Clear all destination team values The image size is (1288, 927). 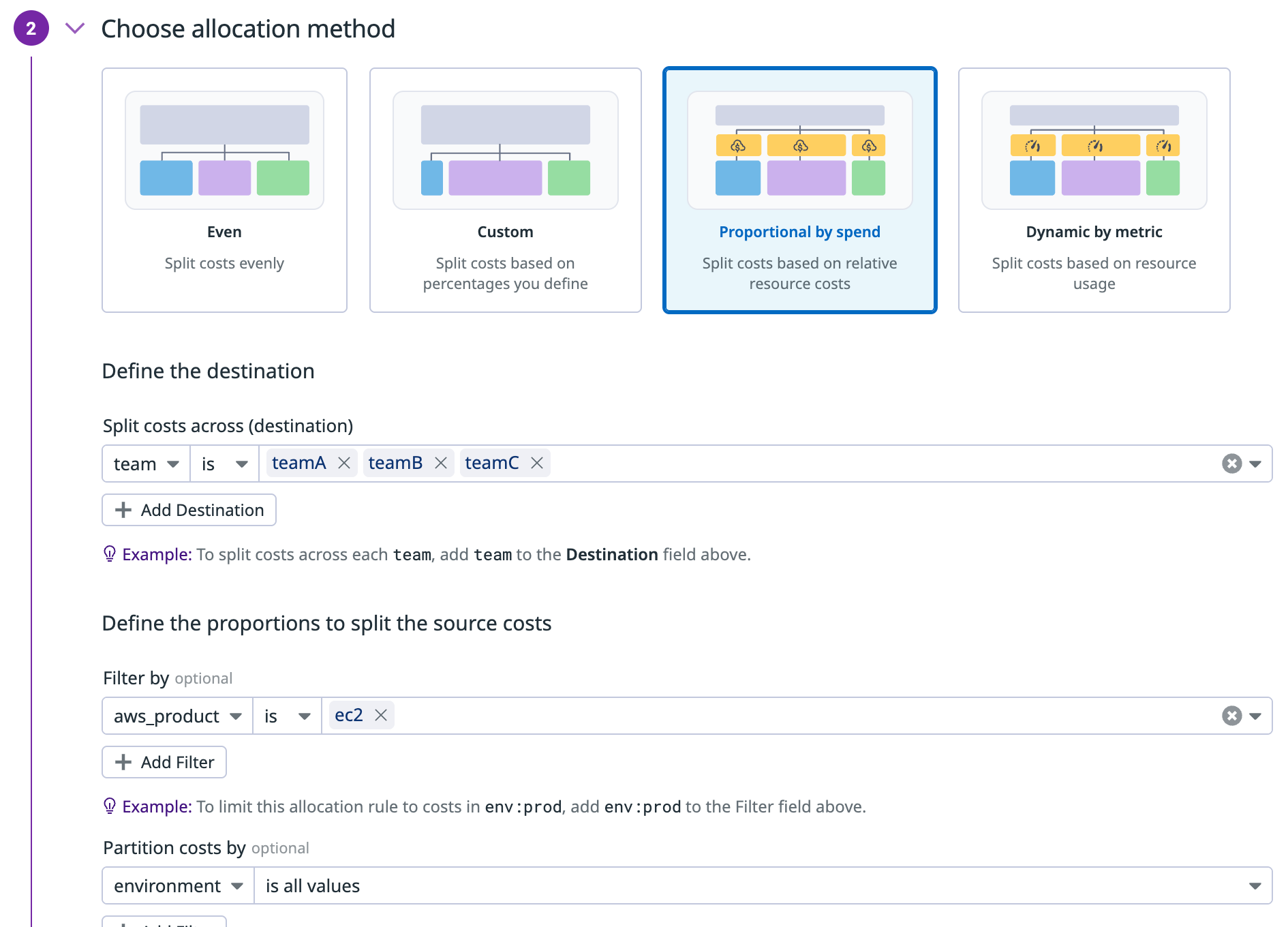click(x=1231, y=464)
